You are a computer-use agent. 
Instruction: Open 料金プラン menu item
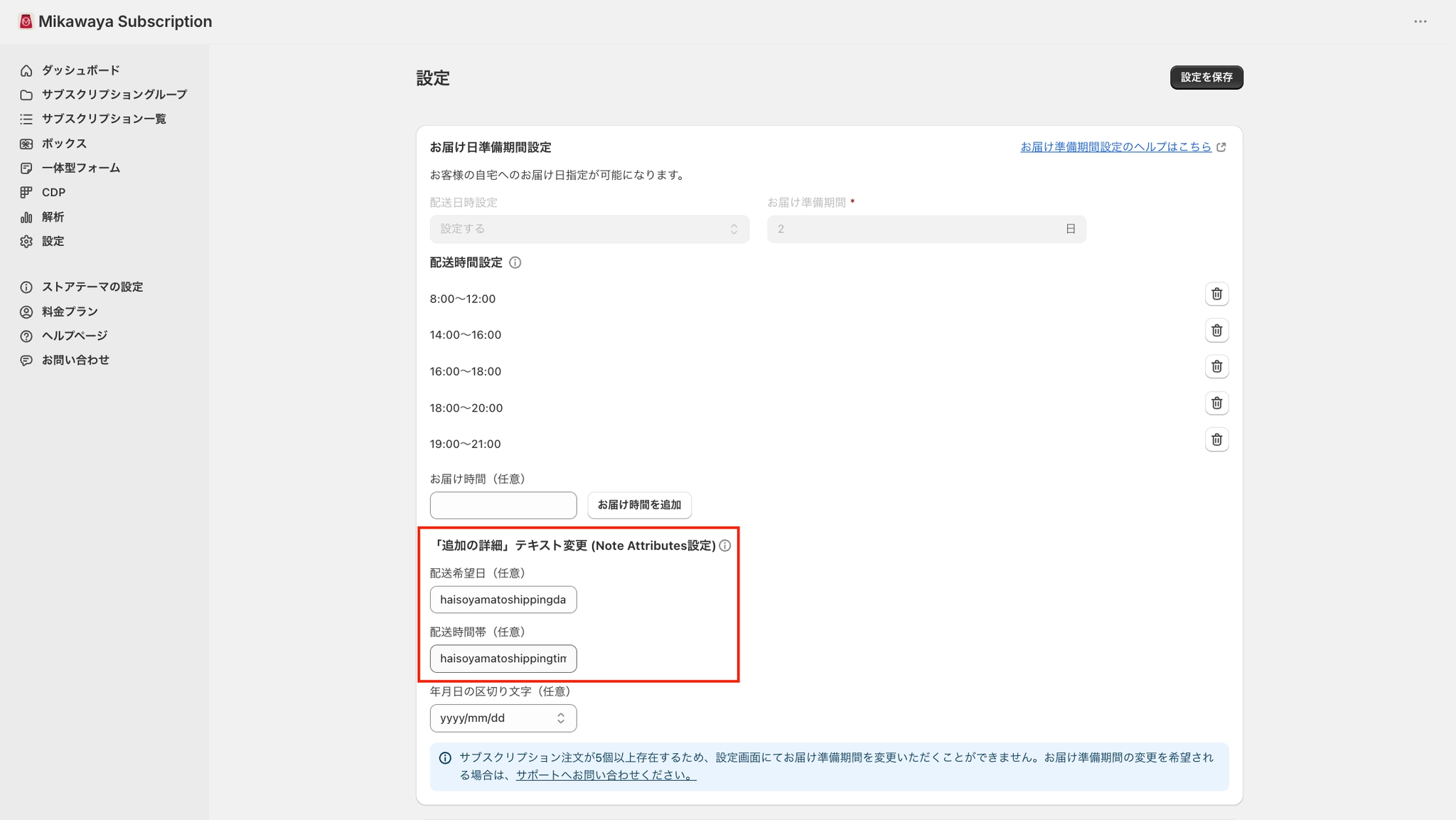(x=70, y=312)
